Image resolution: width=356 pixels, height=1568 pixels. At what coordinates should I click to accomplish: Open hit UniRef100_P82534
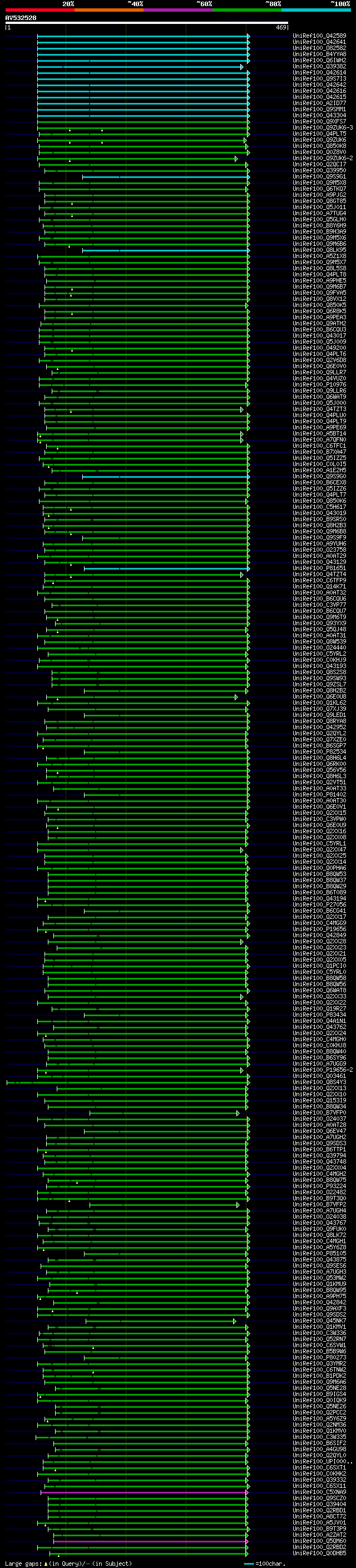[x=319, y=752]
